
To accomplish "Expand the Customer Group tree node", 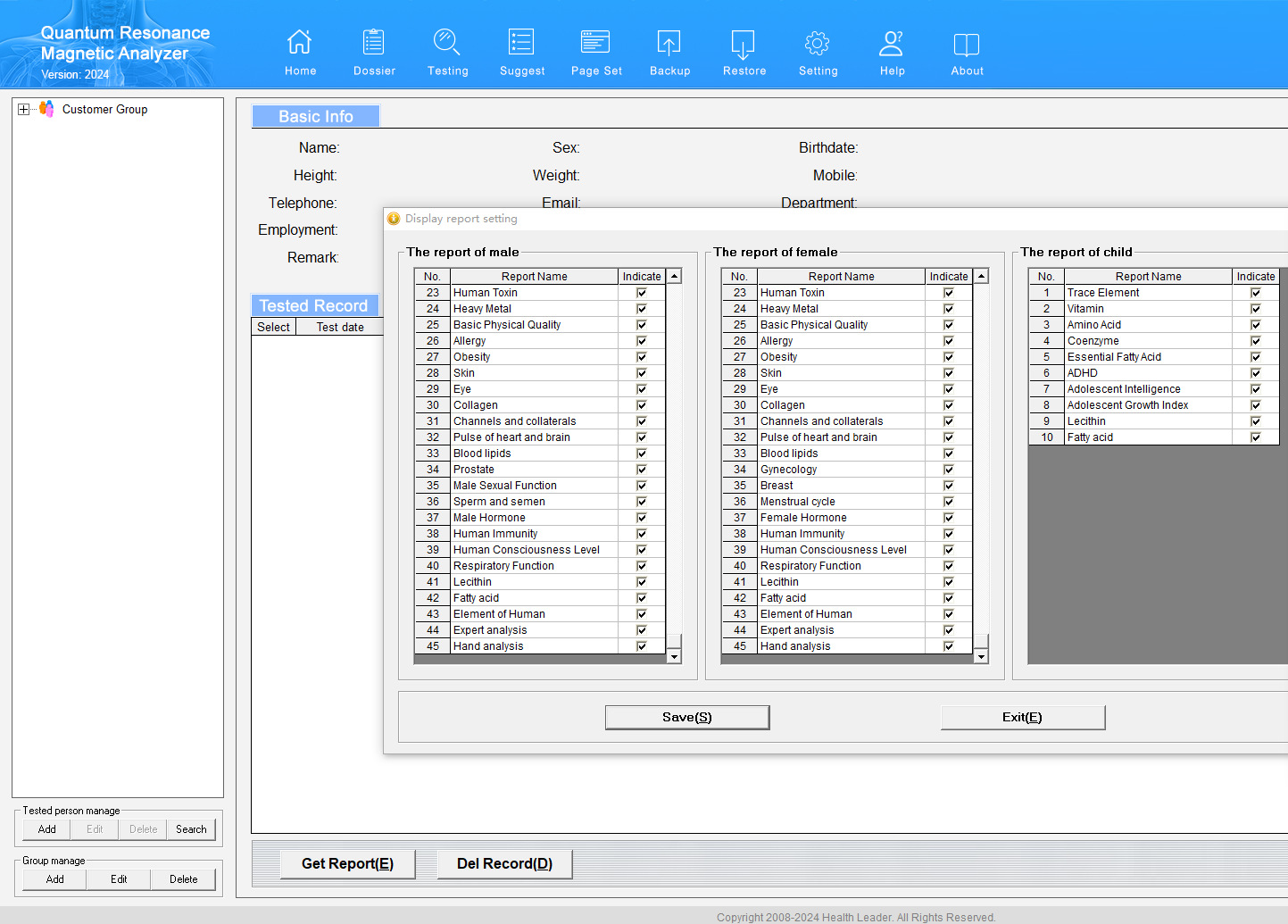I will click(23, 110).
